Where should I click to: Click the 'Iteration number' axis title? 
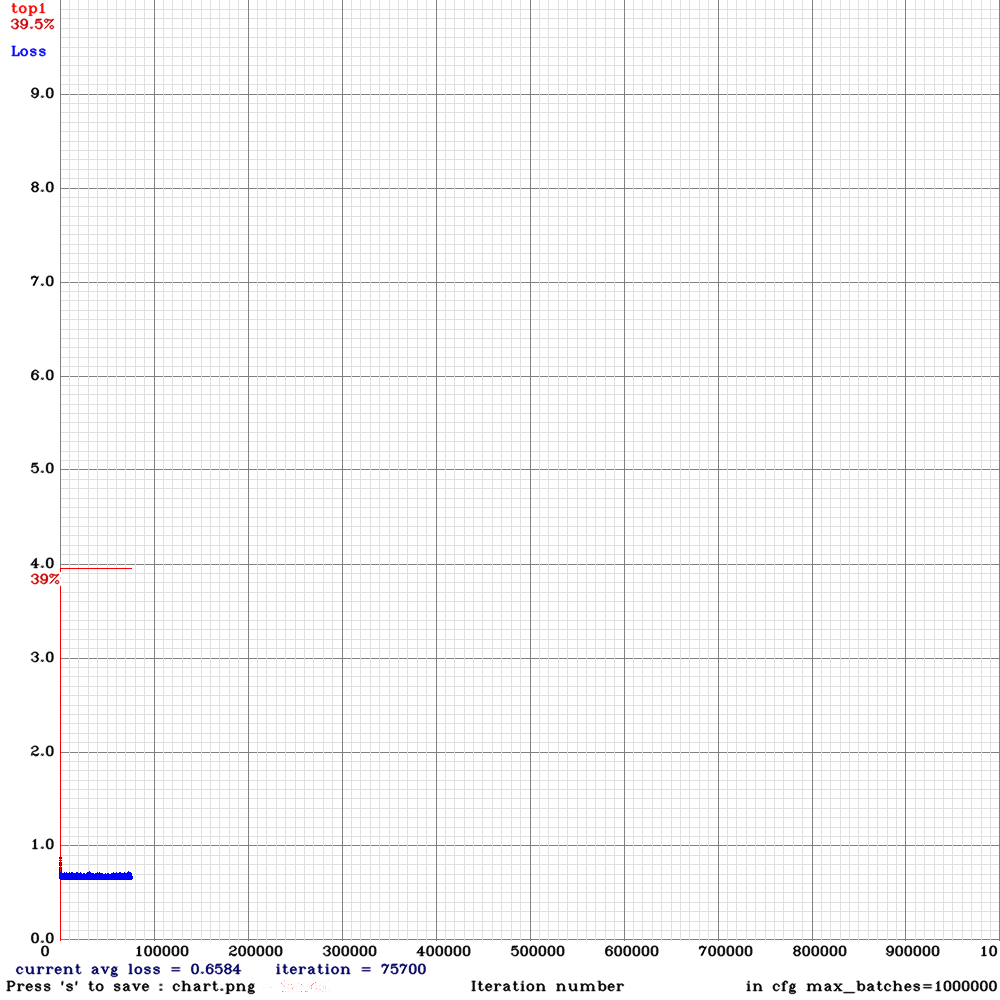547,987
